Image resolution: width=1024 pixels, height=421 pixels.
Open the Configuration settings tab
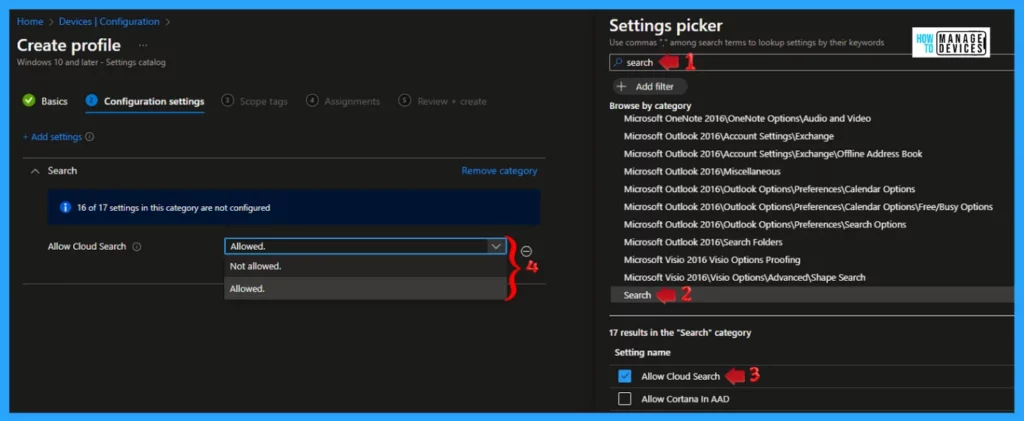tap(145, 101)
